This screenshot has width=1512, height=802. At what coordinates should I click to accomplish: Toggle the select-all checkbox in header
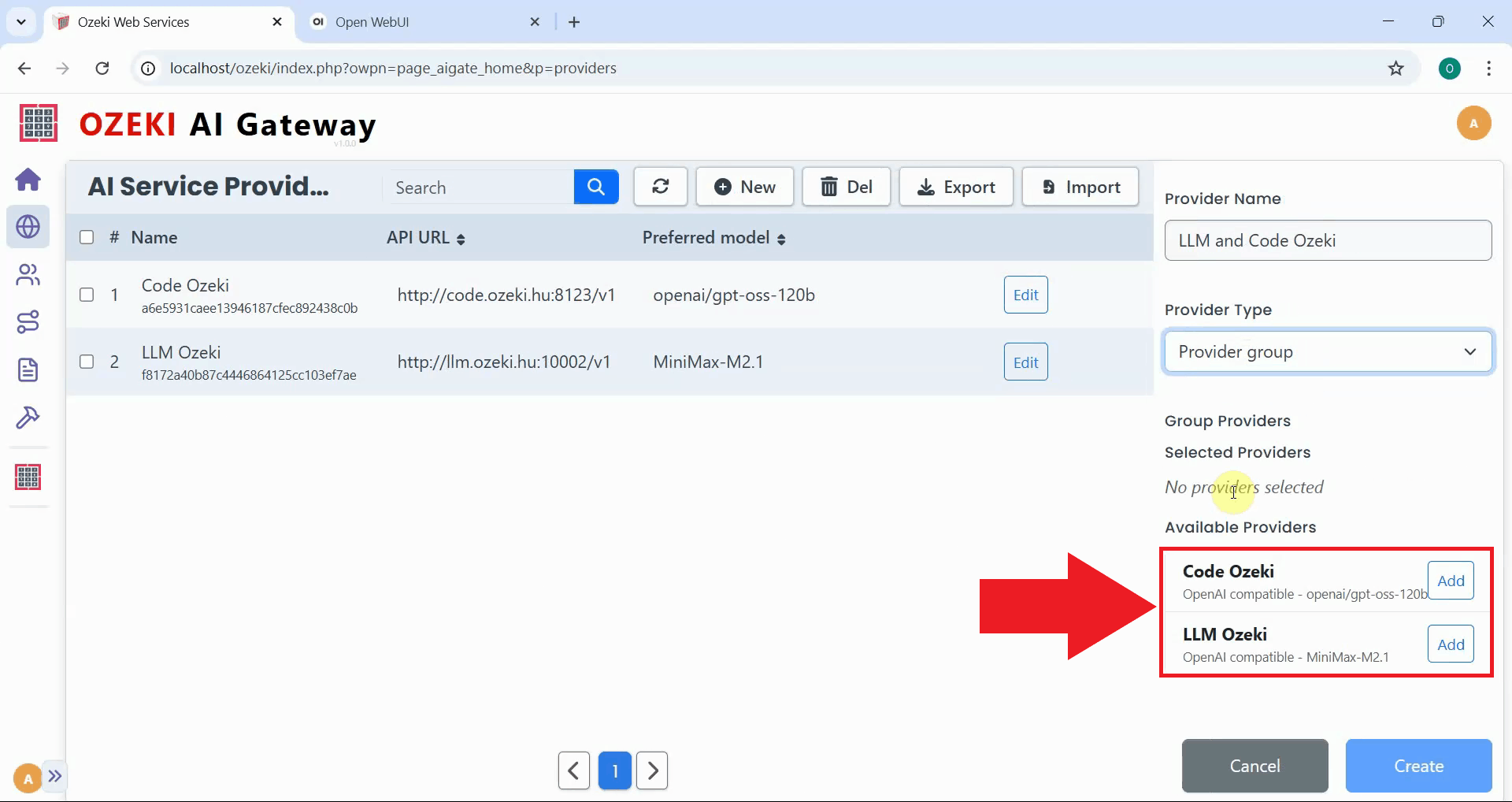click(x=87, y=237)
